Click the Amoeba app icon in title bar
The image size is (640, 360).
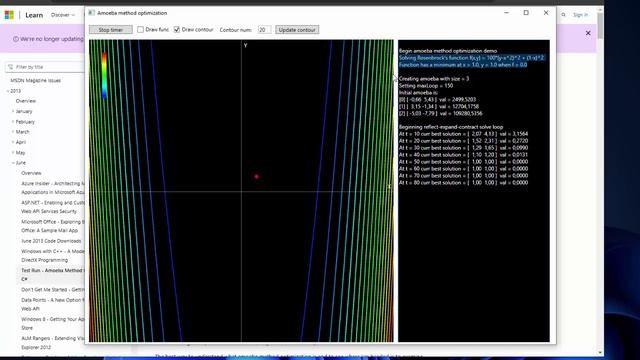pyautogui.click(x=92, y=13)
